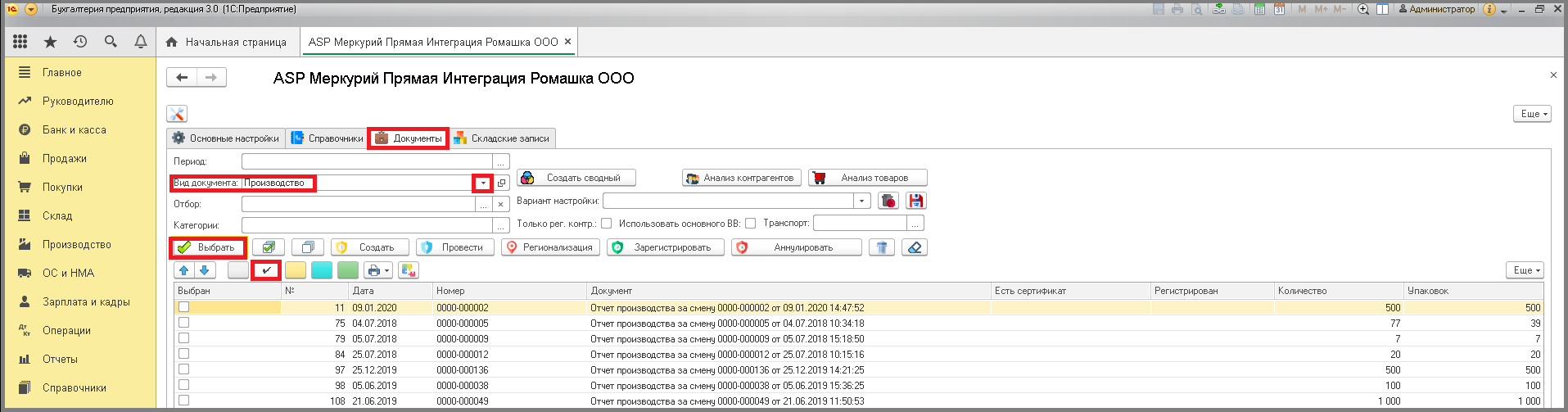Image resolution: width=1568 pixels, height=412 pixels.
Task: Click Провести button
Action: click(x=455, y=247)
